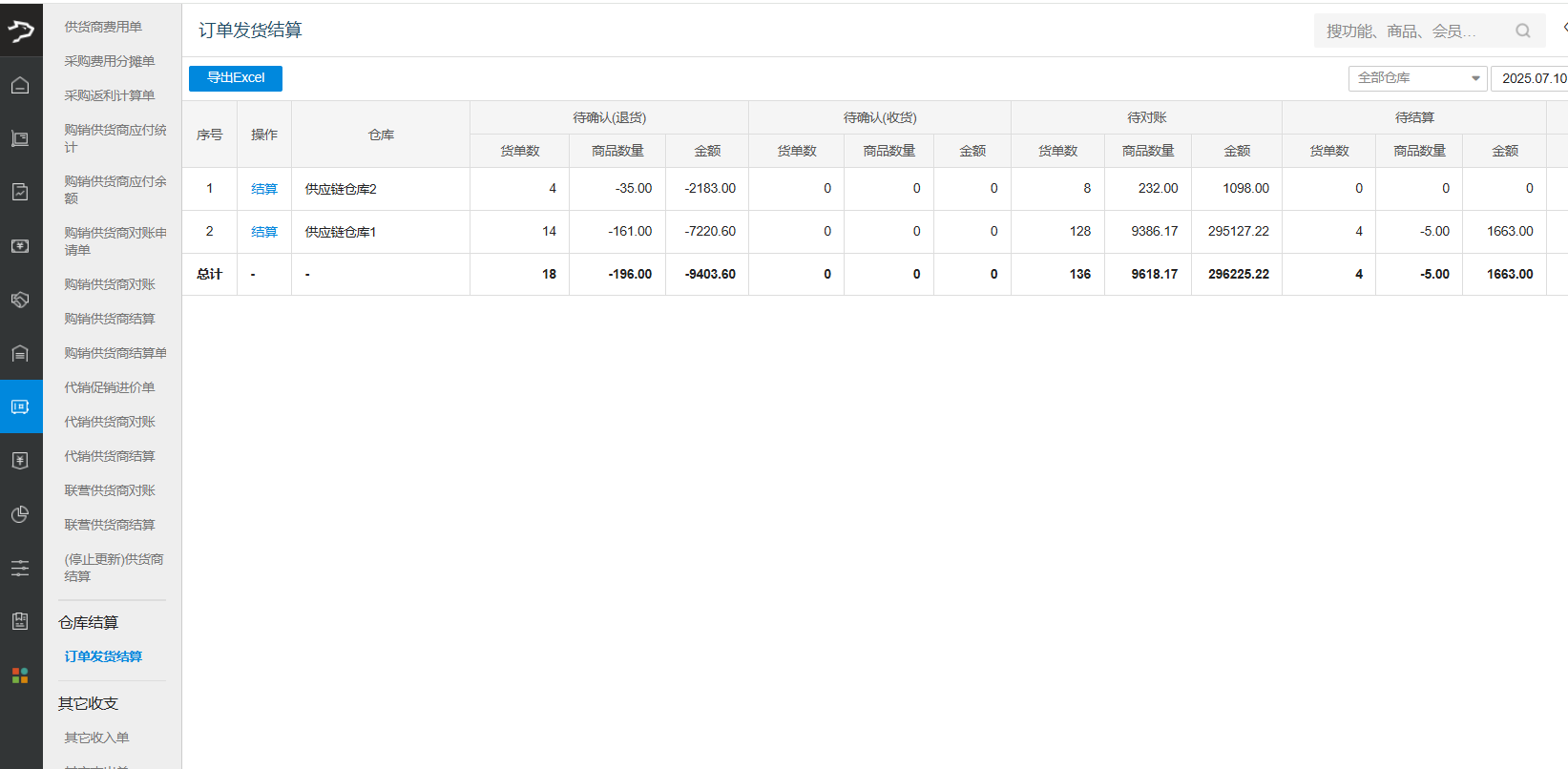1568x769 pixels.
Task: Expand the 全部仓库 warehouse dropdown
Action: tap(1417, 78)
